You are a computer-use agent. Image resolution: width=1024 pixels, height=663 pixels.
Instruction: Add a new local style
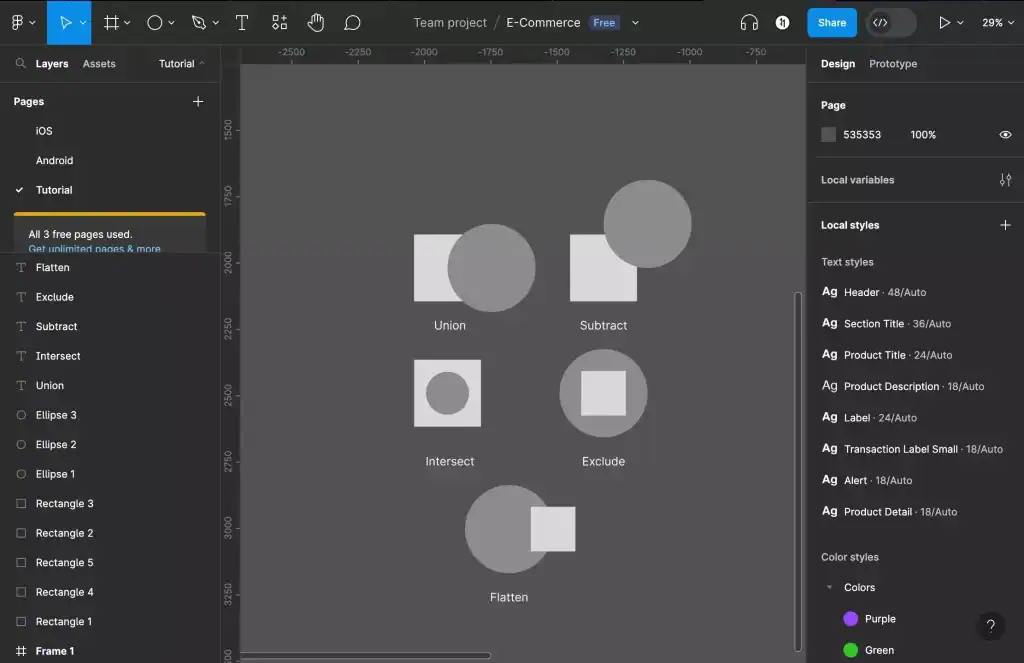1005,225
